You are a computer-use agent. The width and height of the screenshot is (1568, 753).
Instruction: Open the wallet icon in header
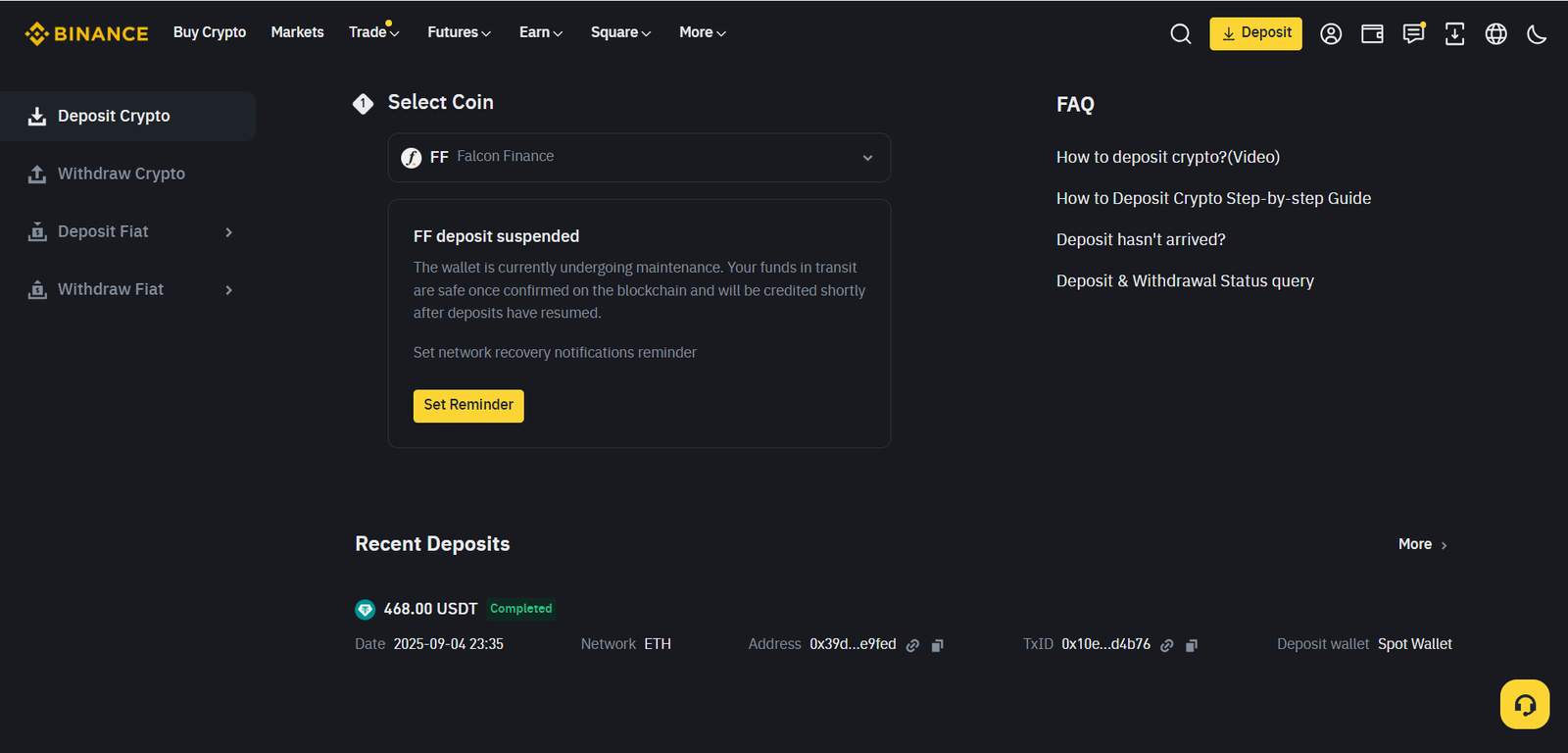pos(1372,34)
